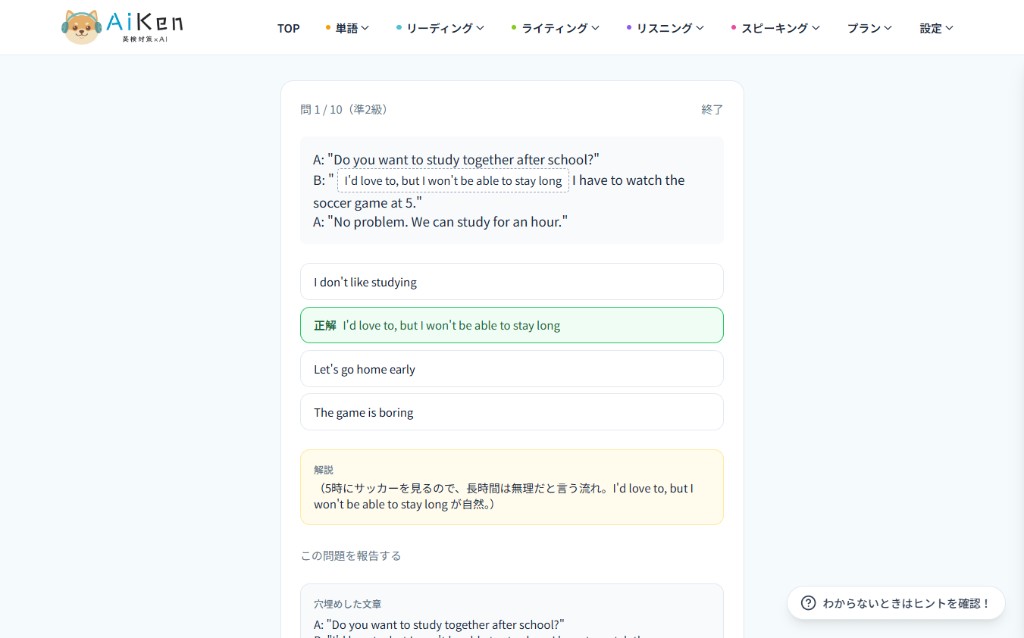1024x638 pixels.
Task: Select the correct answer "I'd love to, but..."
Action: (511, 325)
